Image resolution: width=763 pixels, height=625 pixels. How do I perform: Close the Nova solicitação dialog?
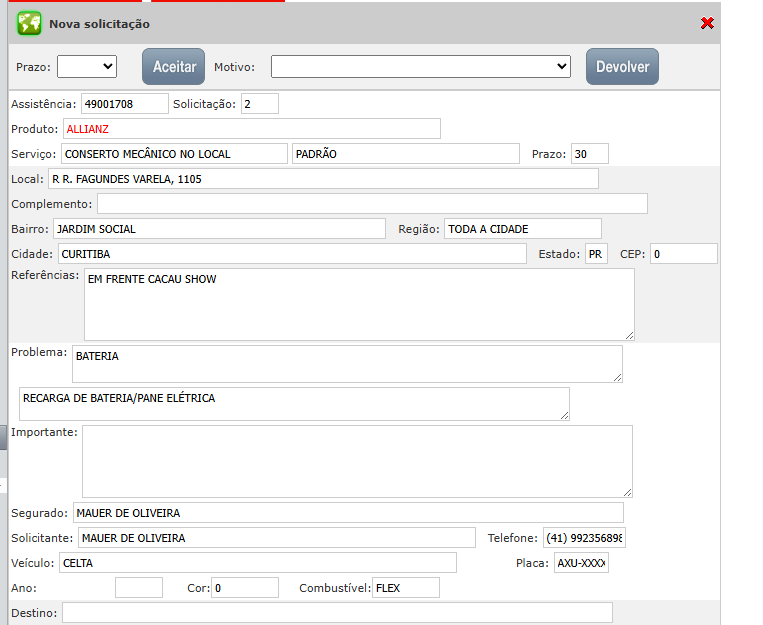pyautogui.click(x=707, y=23)
